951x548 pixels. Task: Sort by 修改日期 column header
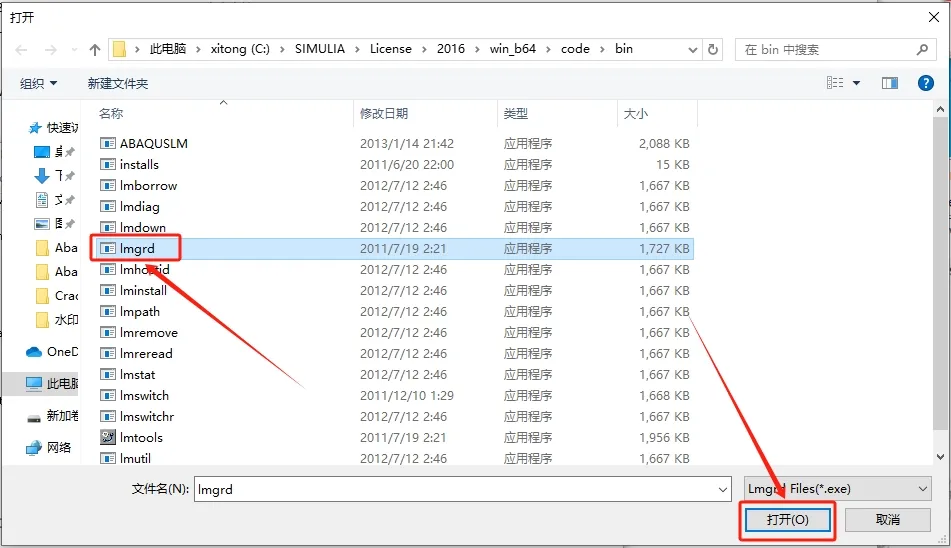tap(384, 113)
